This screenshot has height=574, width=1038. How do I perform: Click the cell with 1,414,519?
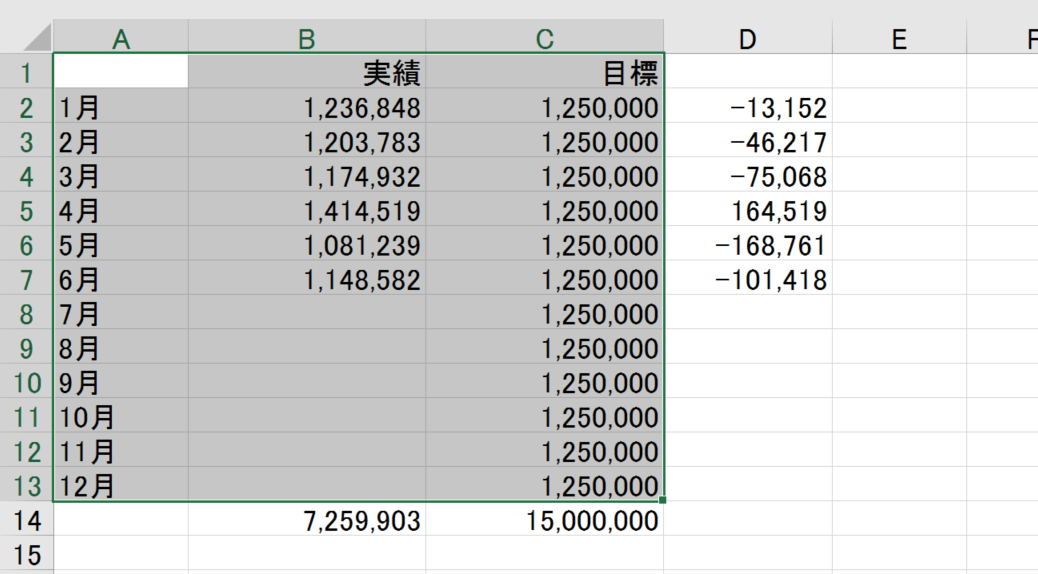coord(307,209)
